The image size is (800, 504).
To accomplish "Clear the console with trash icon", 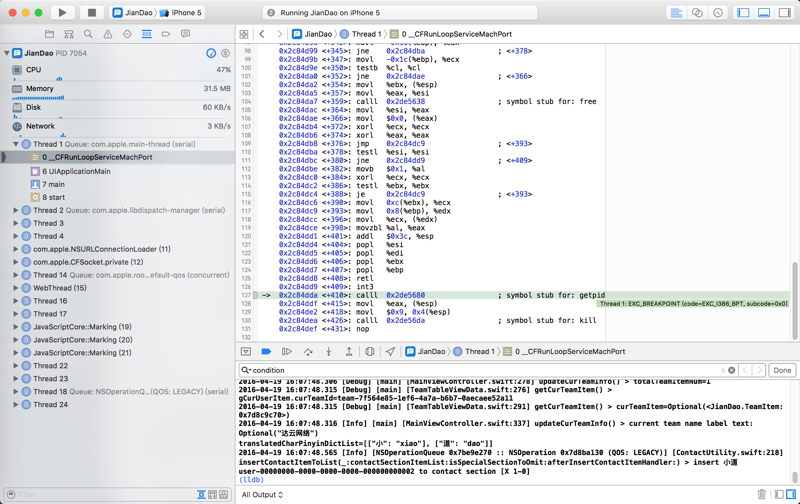I will 761,494.
